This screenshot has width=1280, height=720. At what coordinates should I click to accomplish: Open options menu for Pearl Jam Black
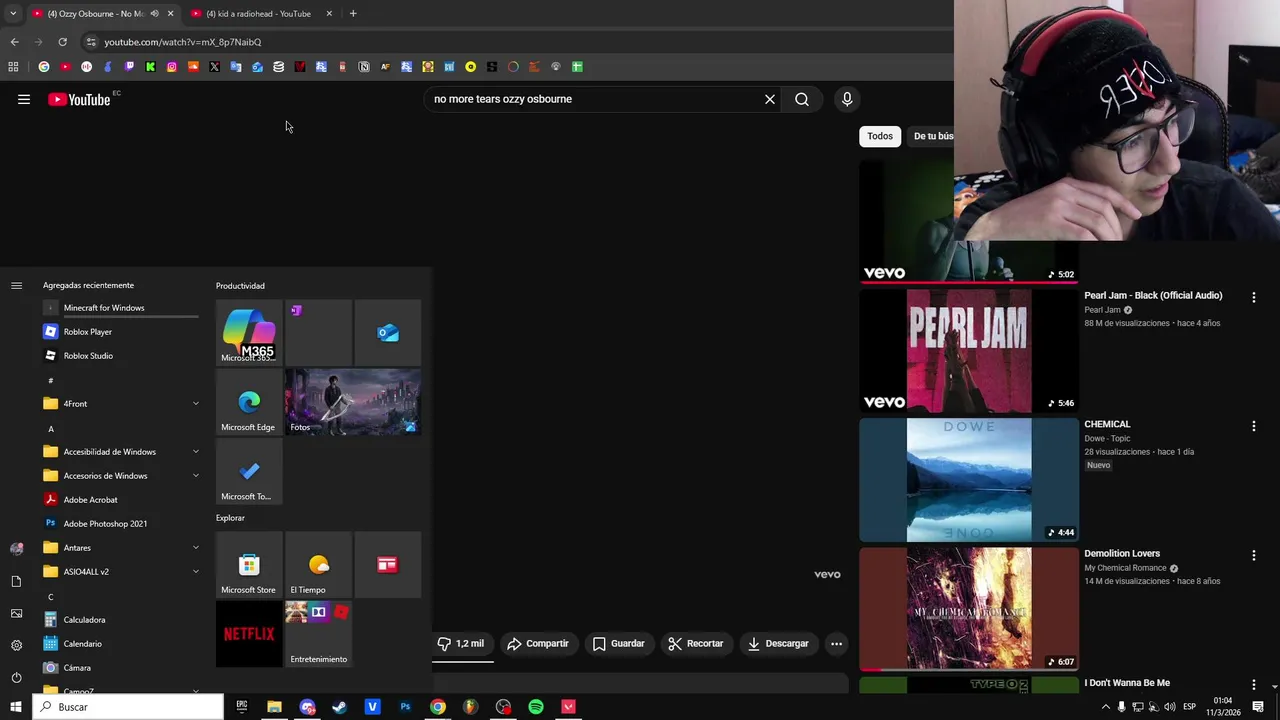click(x=1254, y=297)
